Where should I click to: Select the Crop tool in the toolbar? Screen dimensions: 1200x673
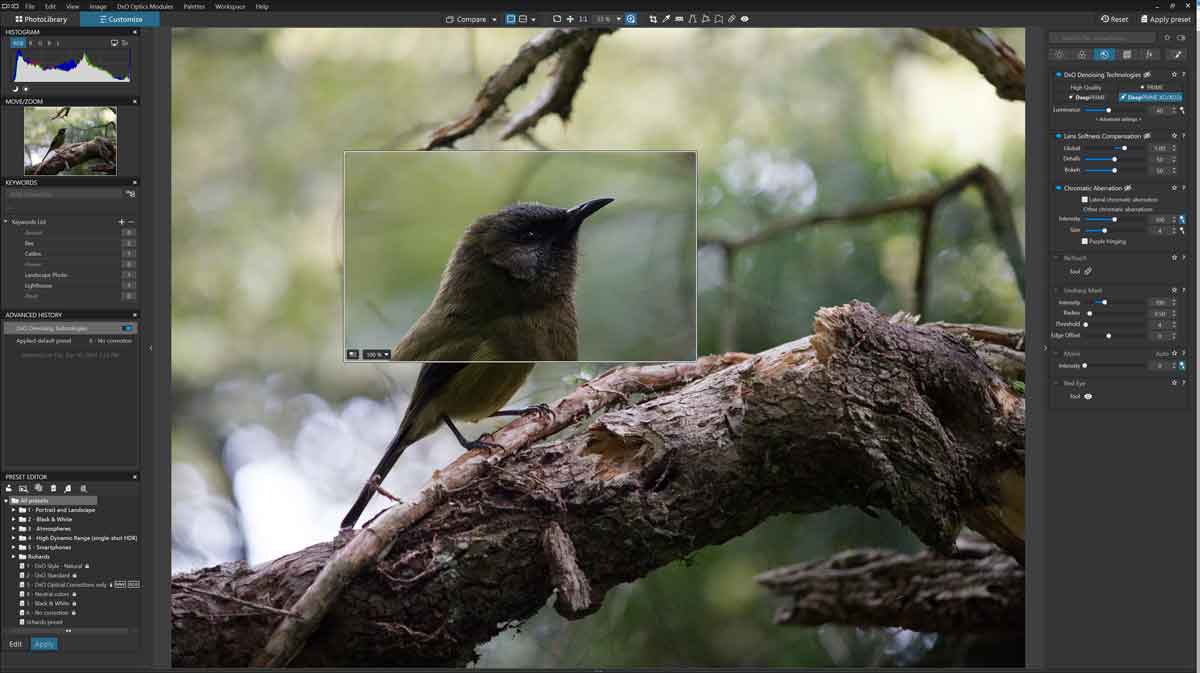click(652, 18)
